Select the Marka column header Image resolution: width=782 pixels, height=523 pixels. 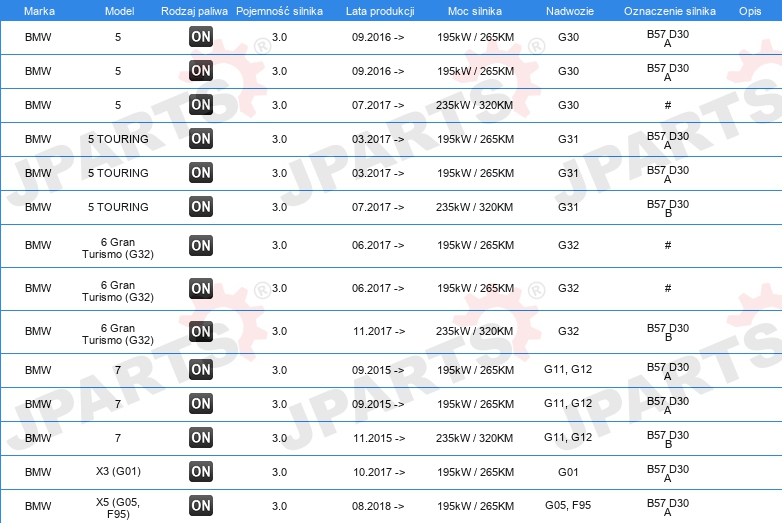point(39,11)
